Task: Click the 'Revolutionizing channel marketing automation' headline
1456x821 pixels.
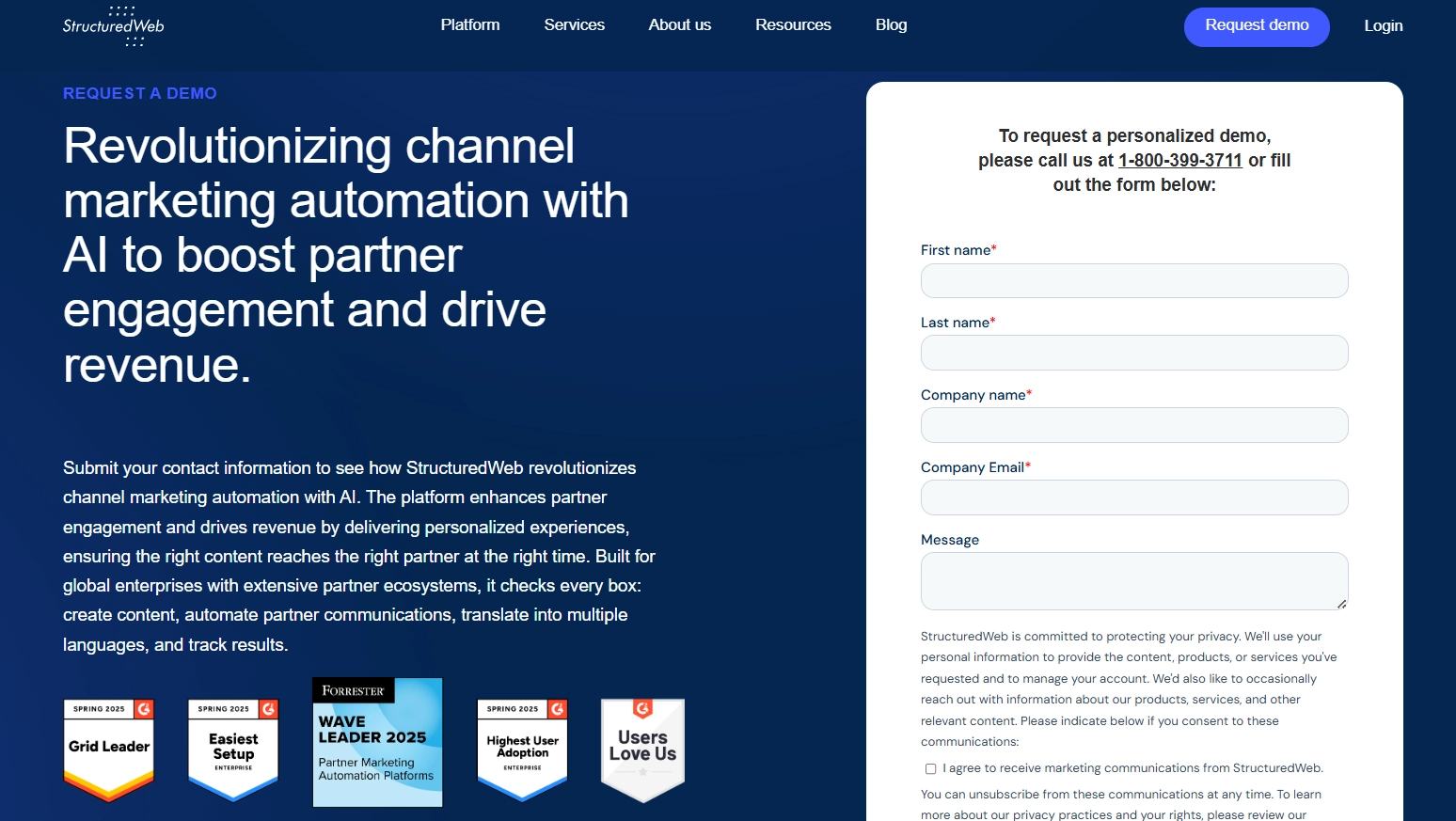Action: point(346,255)
